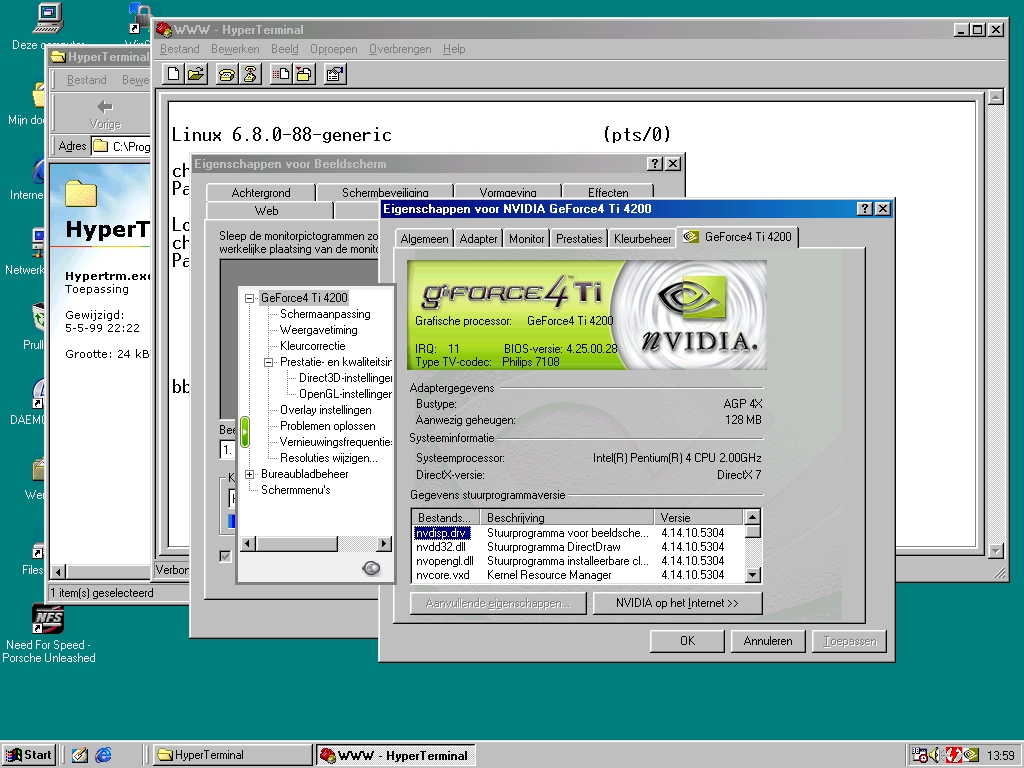
Task: Click the pin icon below the NVIDIA tree
Action: coord(371,568)
